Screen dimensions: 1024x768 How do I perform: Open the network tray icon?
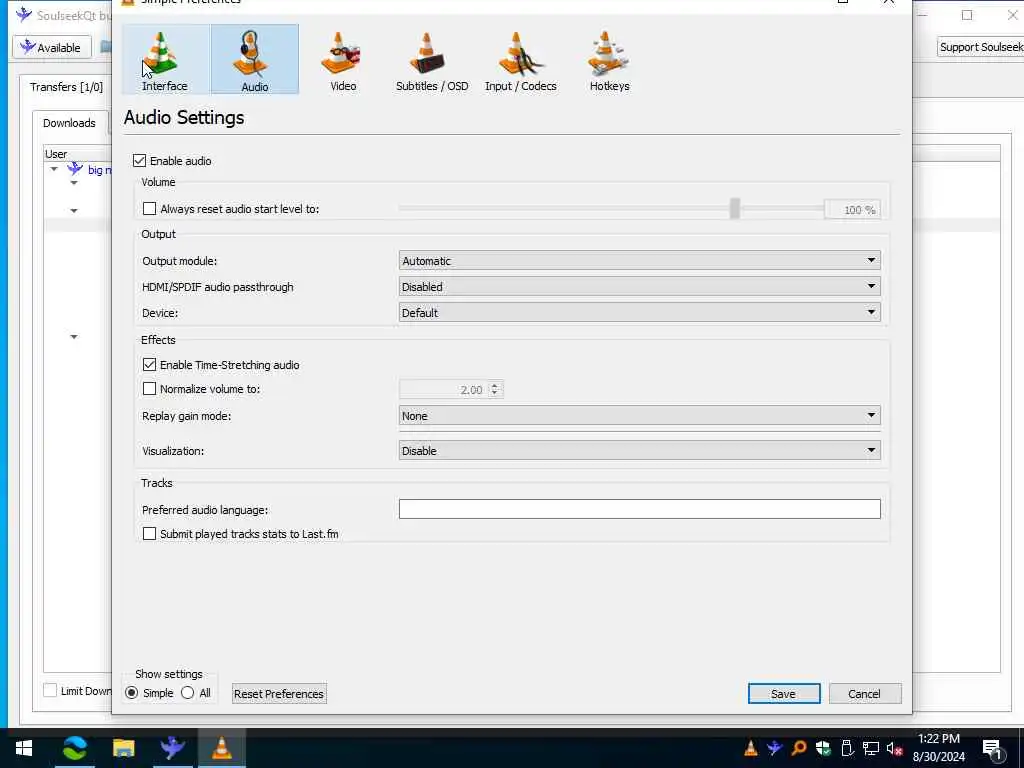[x=871, y=748]
